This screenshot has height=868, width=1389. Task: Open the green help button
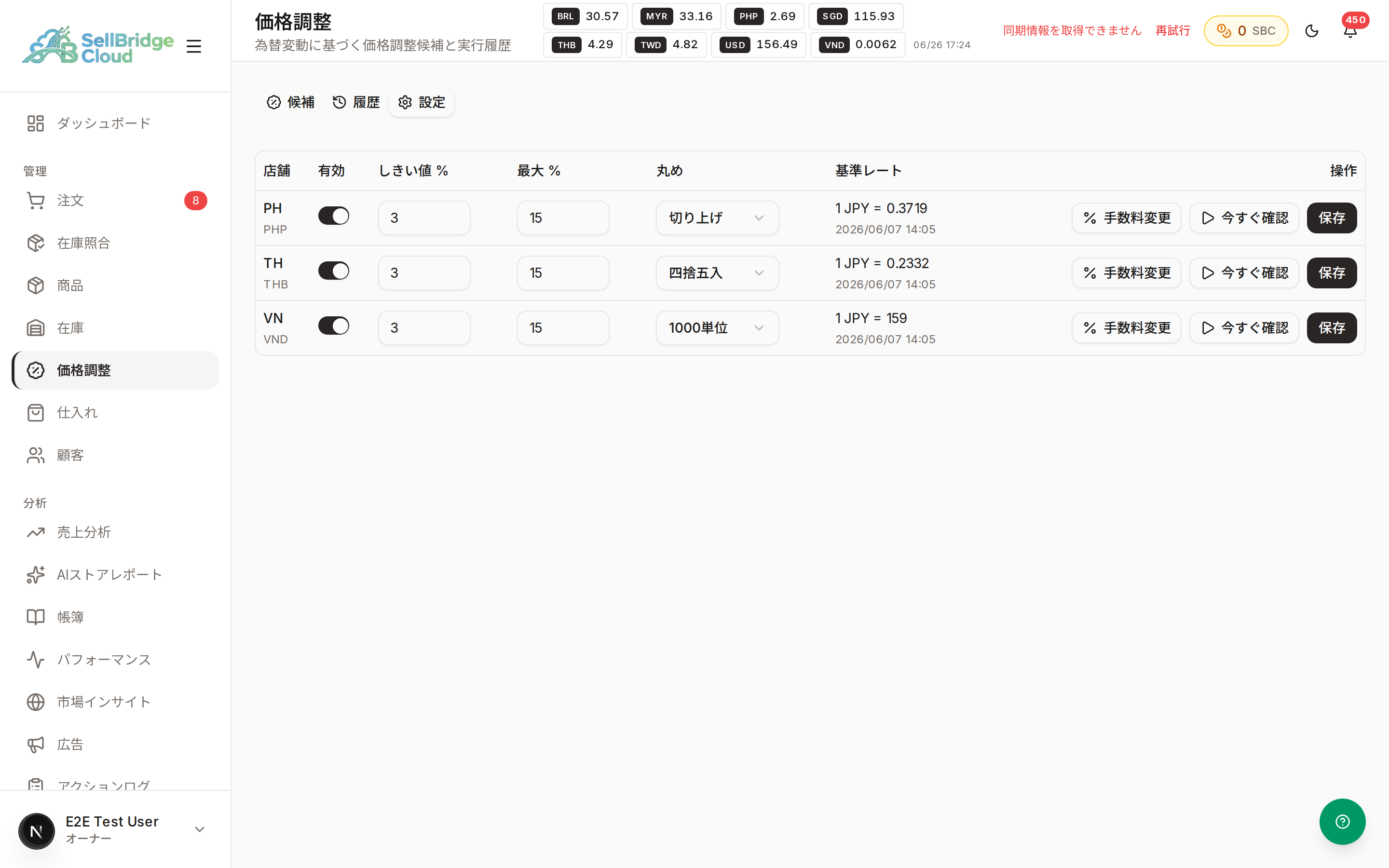coord(1342,822)
